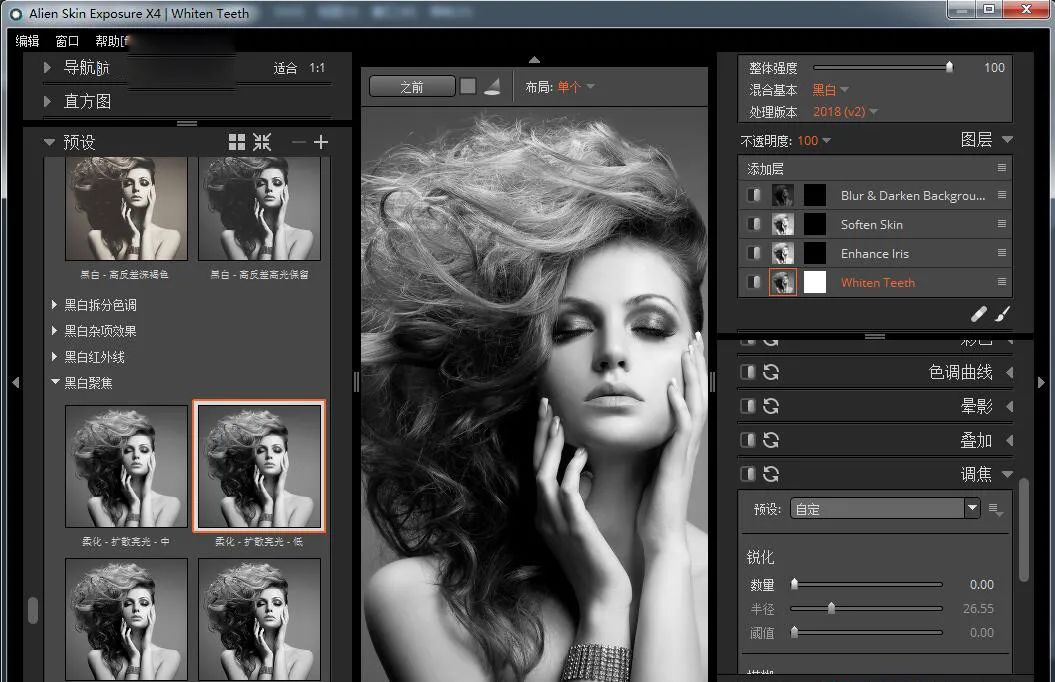The width and height of the screenshot is (1055, 682).
Task: Open options menu for Soften Skin layer
Action: [x=1002, y=223]
